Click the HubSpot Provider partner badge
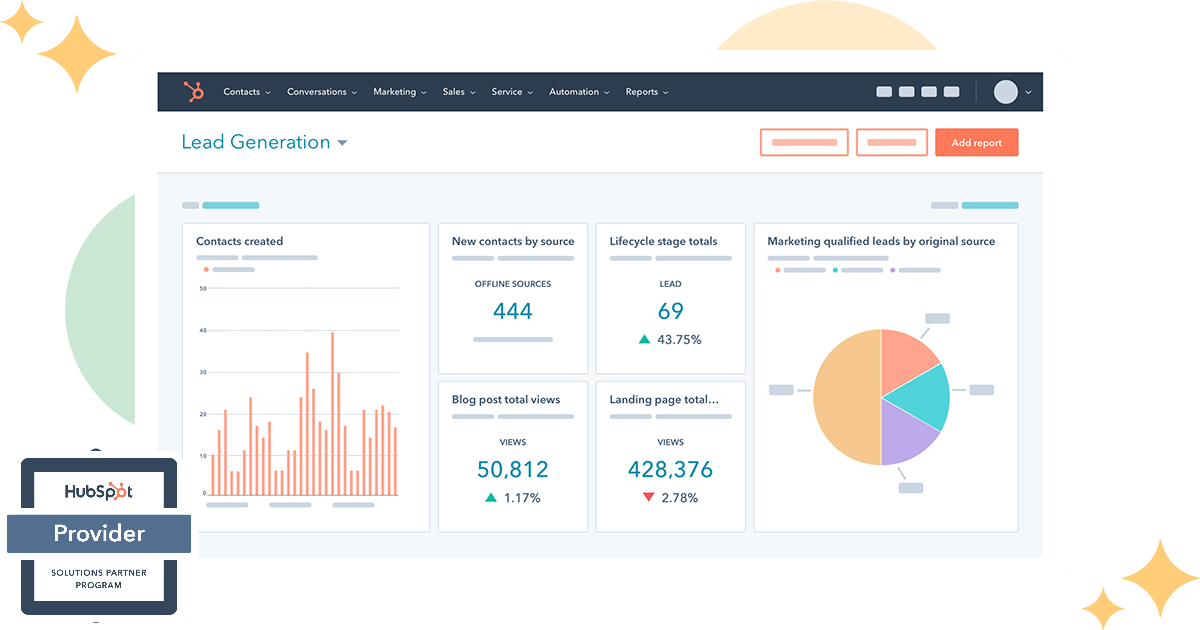 point(98,535)
